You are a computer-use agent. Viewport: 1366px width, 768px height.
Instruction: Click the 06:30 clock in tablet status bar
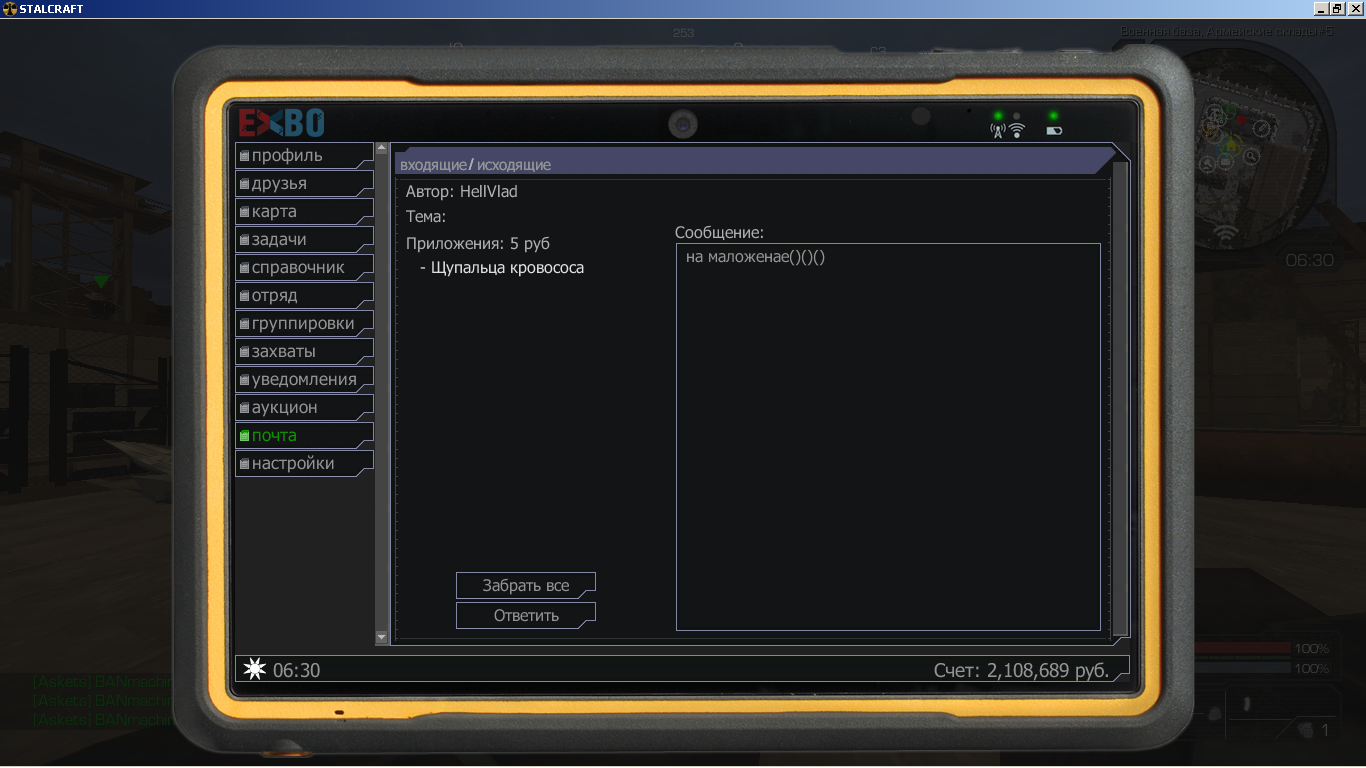pos(297,670)
